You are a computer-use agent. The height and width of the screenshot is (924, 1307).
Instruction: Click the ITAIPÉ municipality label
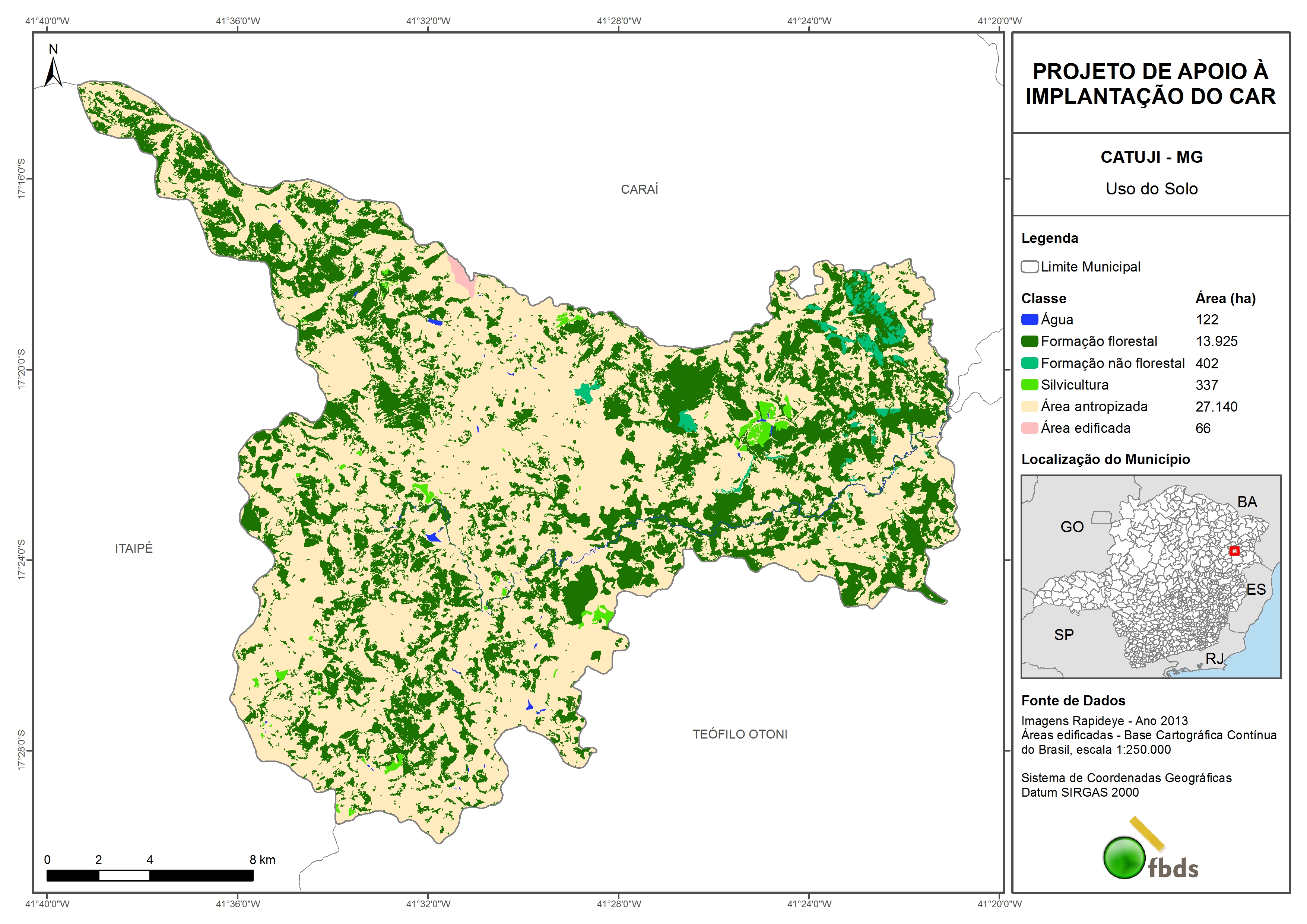134,548
